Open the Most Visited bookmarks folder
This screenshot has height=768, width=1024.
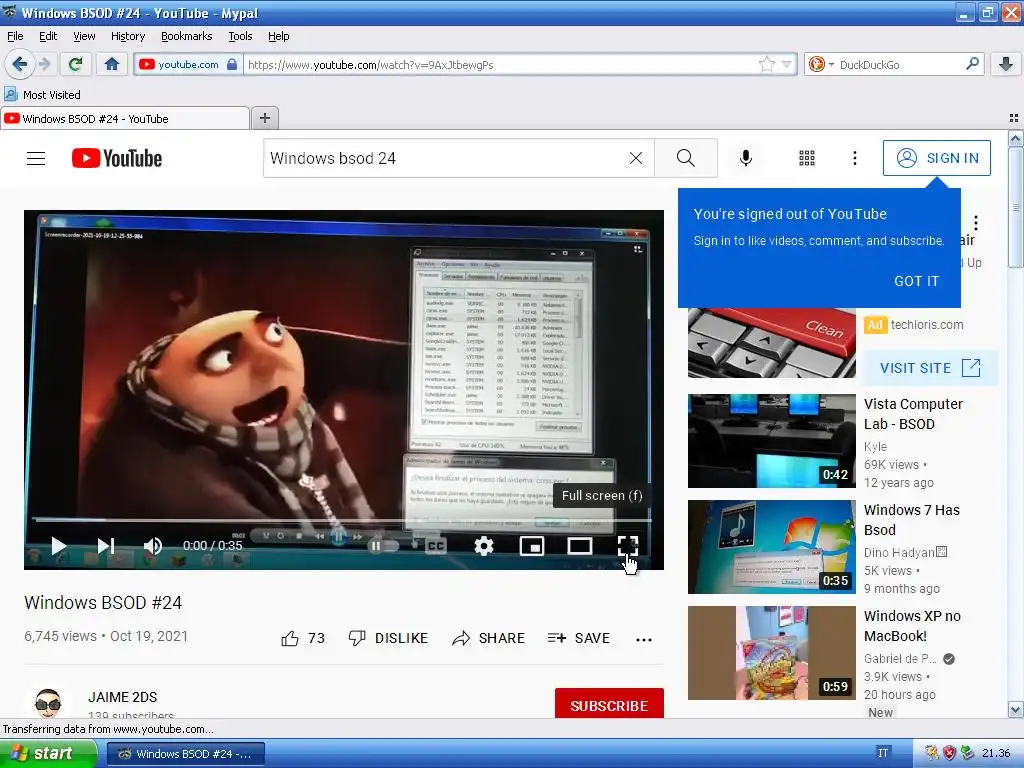click(43, 95)
